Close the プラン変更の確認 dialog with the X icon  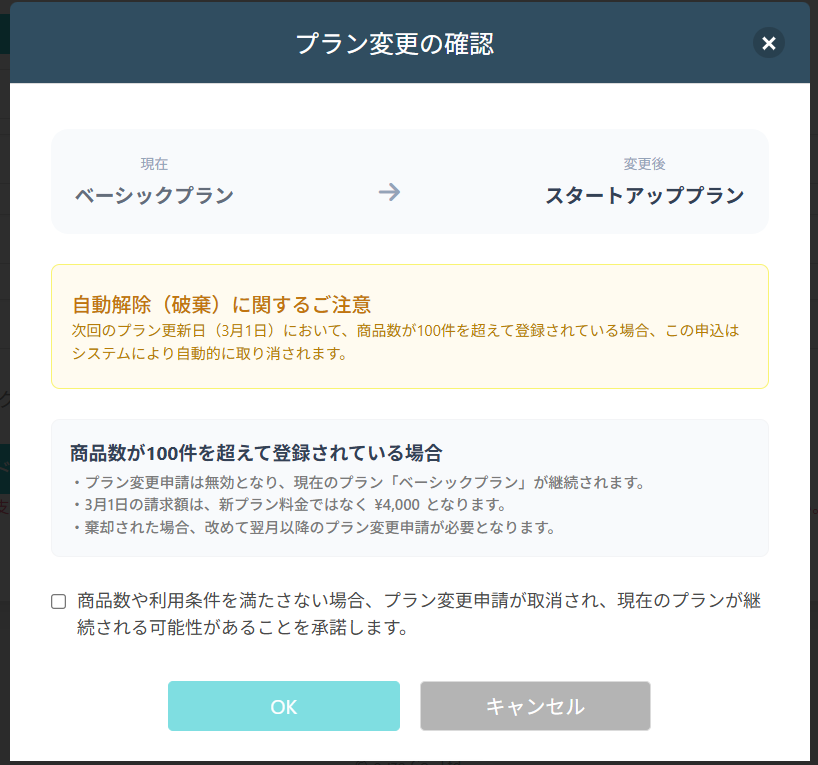click(x=768, y=43)
